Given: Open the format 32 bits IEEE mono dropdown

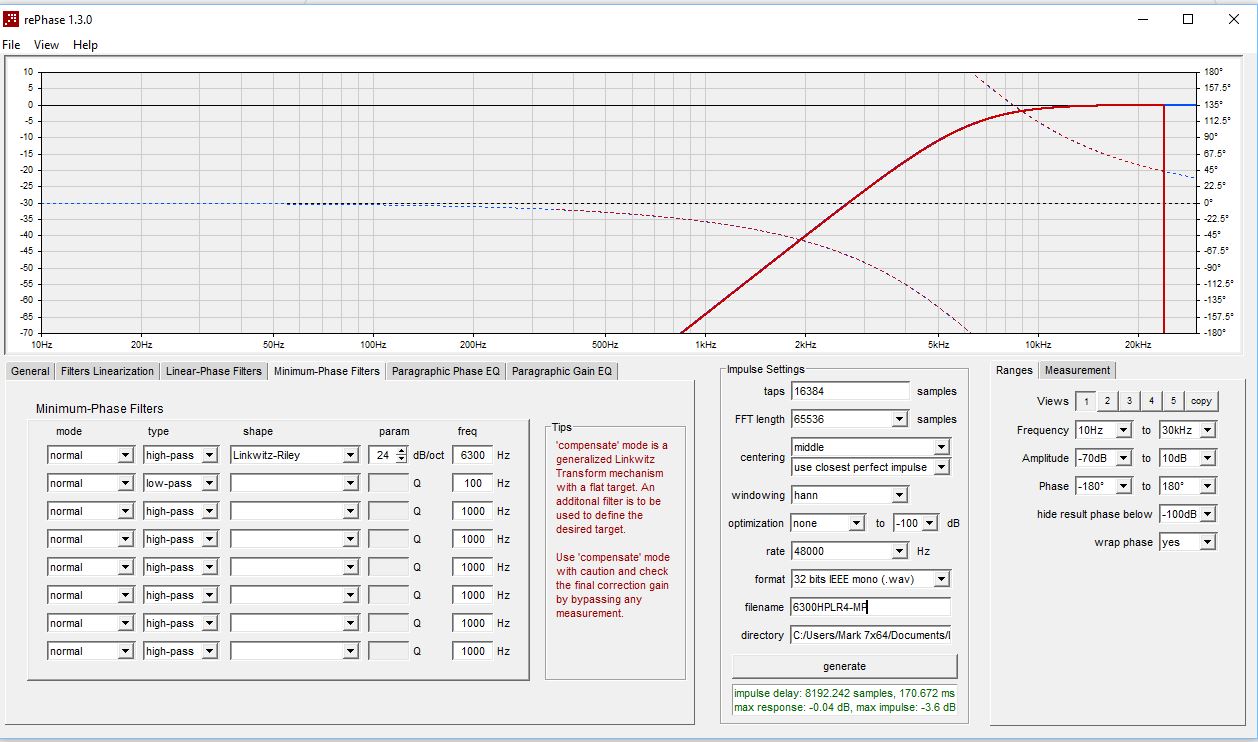Looking at the screenshot, I should (x=870, y=579).
